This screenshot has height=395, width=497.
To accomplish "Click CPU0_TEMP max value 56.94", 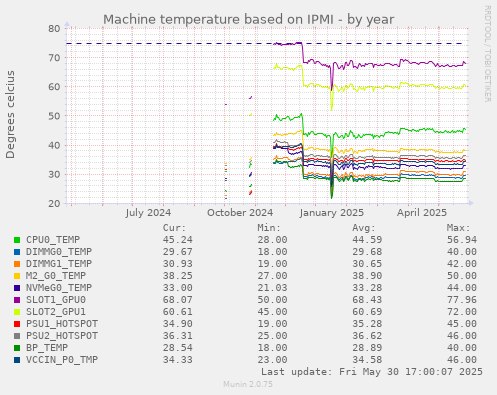I will click(462, 240).
